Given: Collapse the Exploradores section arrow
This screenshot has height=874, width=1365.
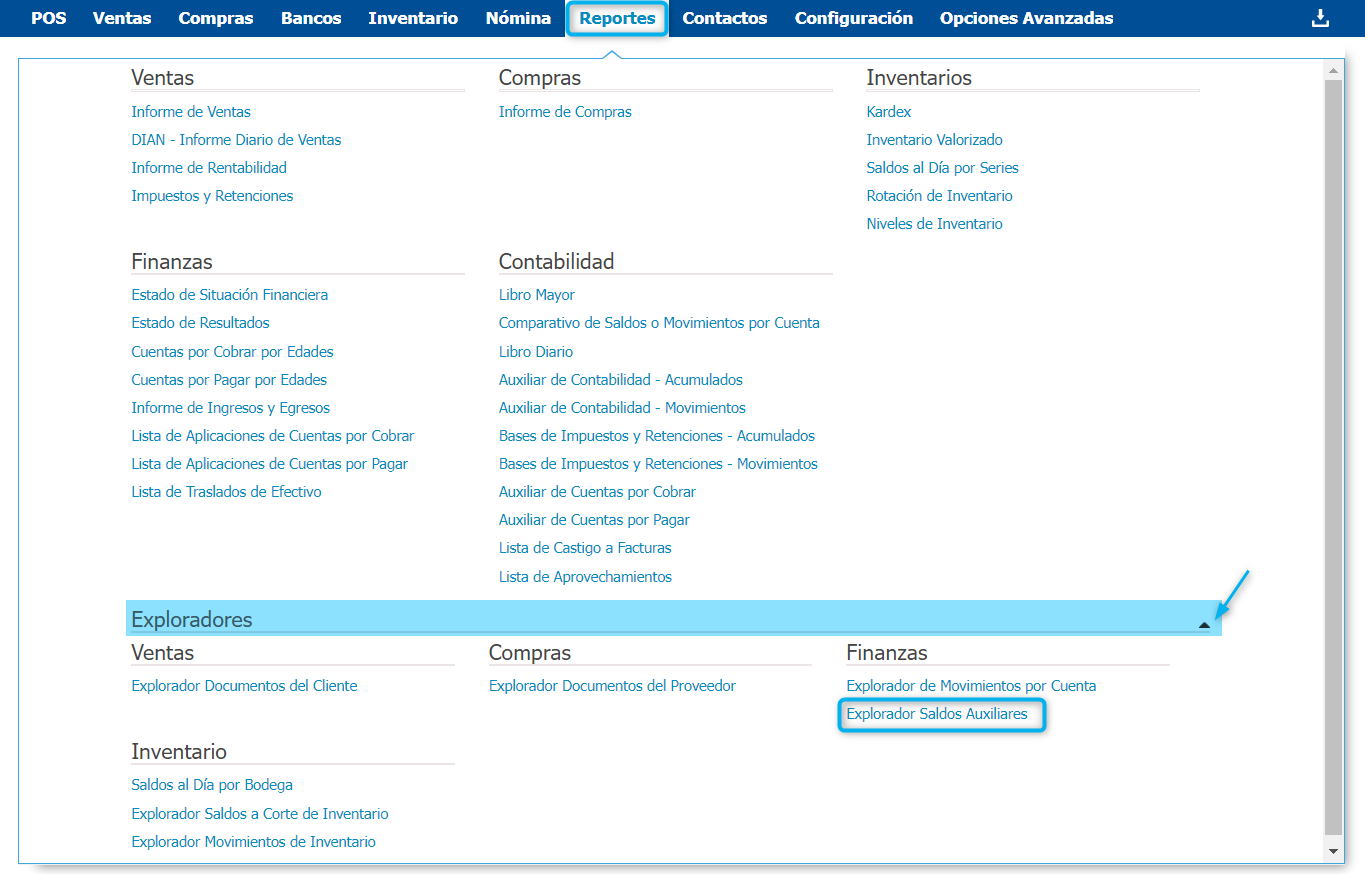Looking at the screenshot, I should 1204,624.
